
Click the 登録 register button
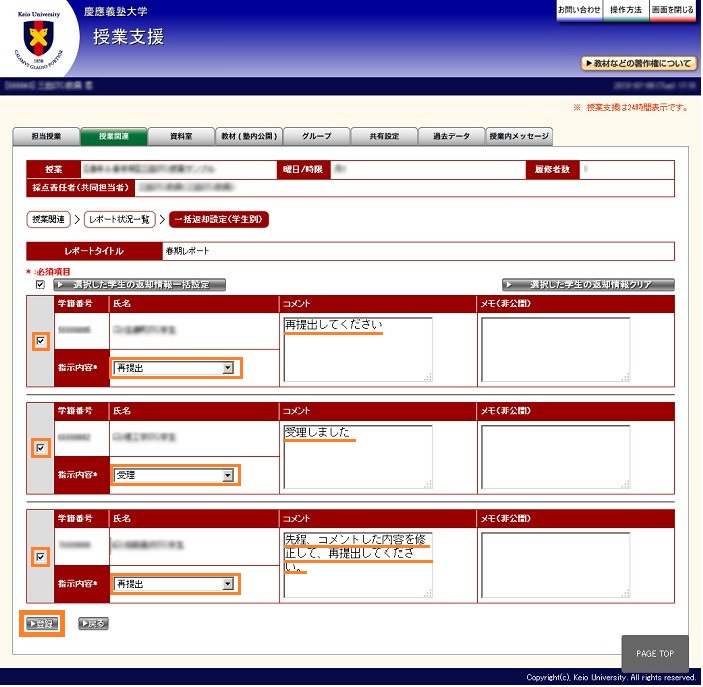tap(43, 623)
